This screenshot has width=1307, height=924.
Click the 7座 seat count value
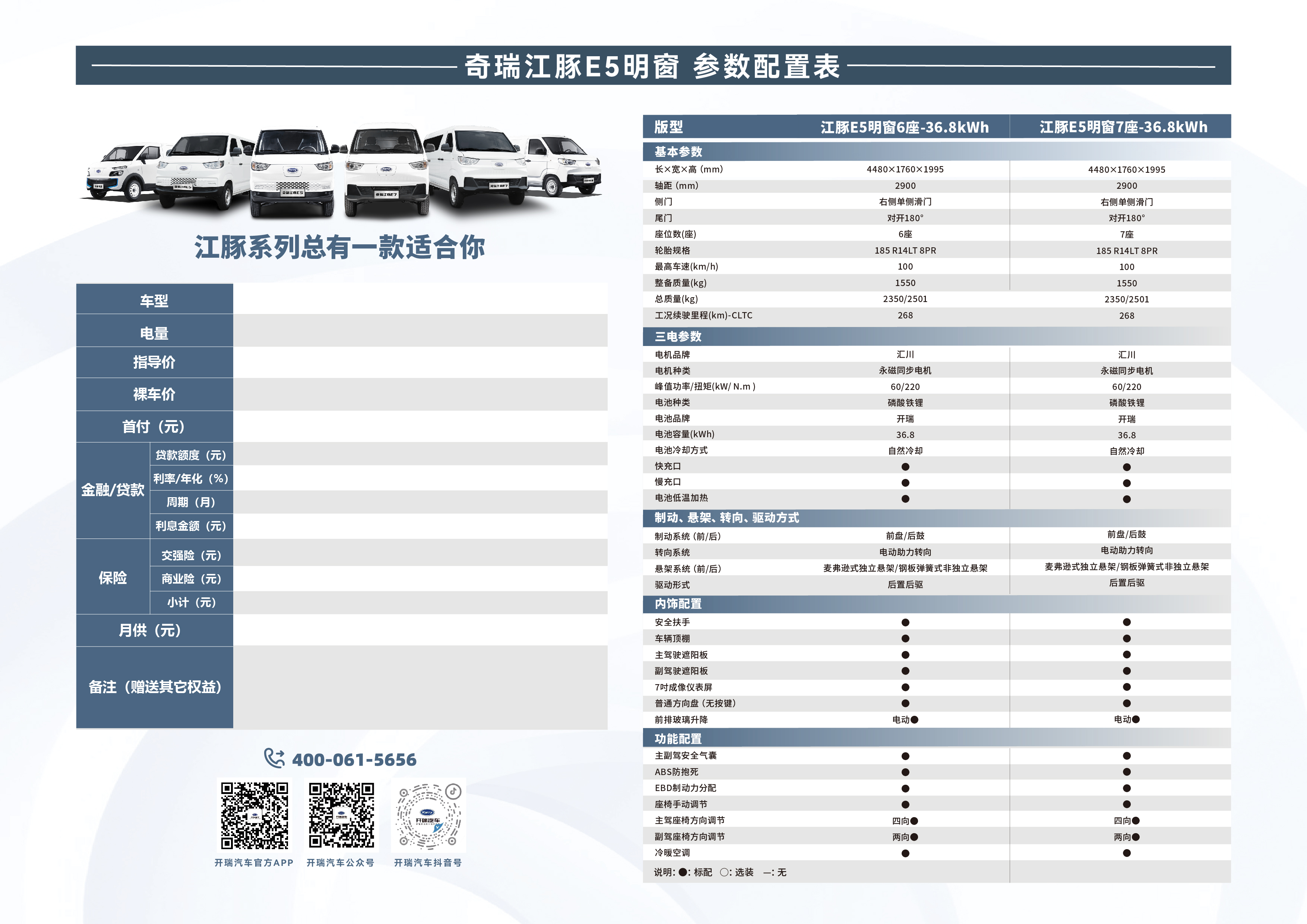(1127, 234)
